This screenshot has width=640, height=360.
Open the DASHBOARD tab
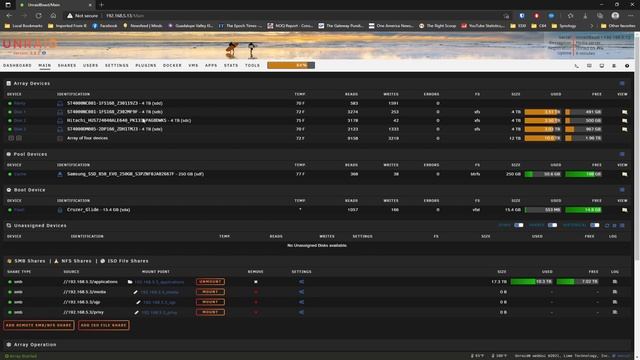click(x=17, y=65)
